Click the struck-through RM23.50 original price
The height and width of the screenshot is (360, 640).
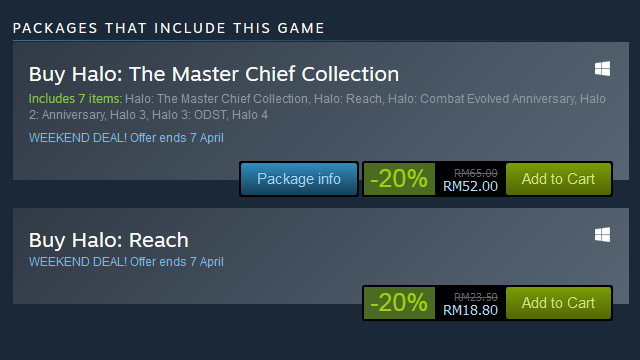476,297
